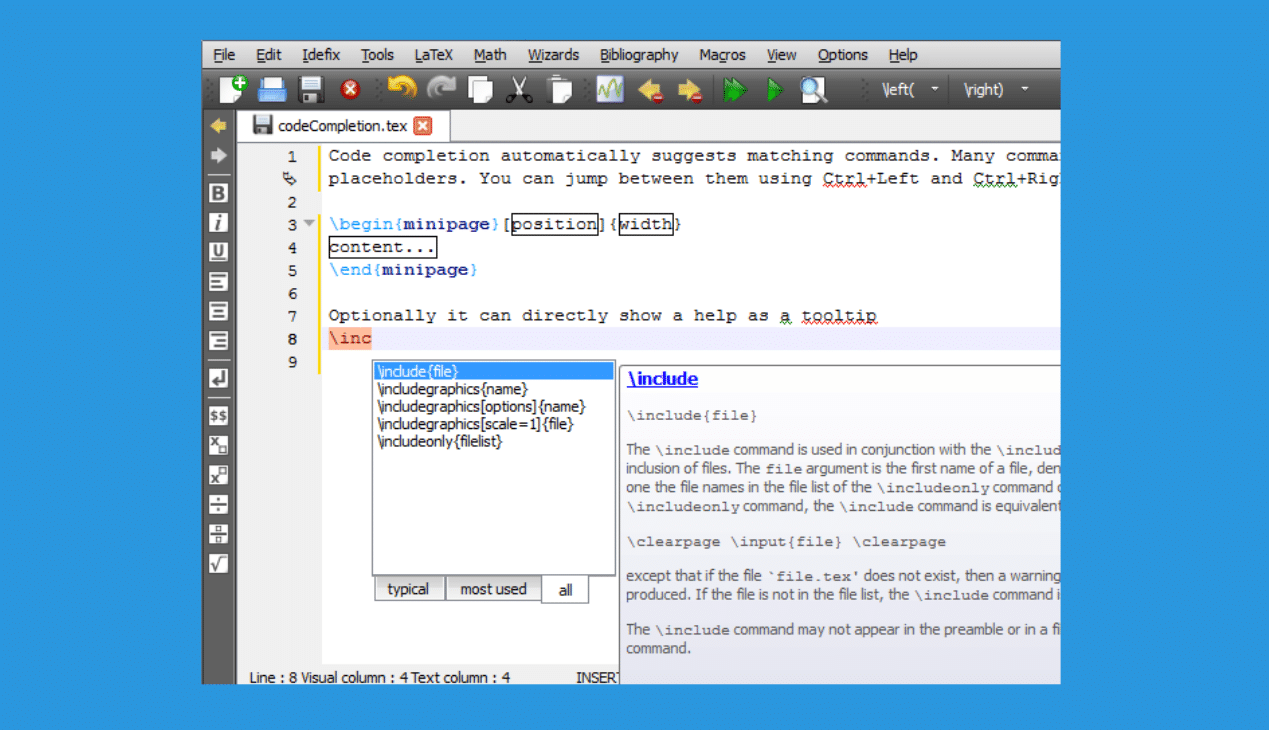Viewport: 1269px width, 730px height.
Task: Select \includegraphics{name} completion entry
Action: pyautogui.click(x=494, y=389)
